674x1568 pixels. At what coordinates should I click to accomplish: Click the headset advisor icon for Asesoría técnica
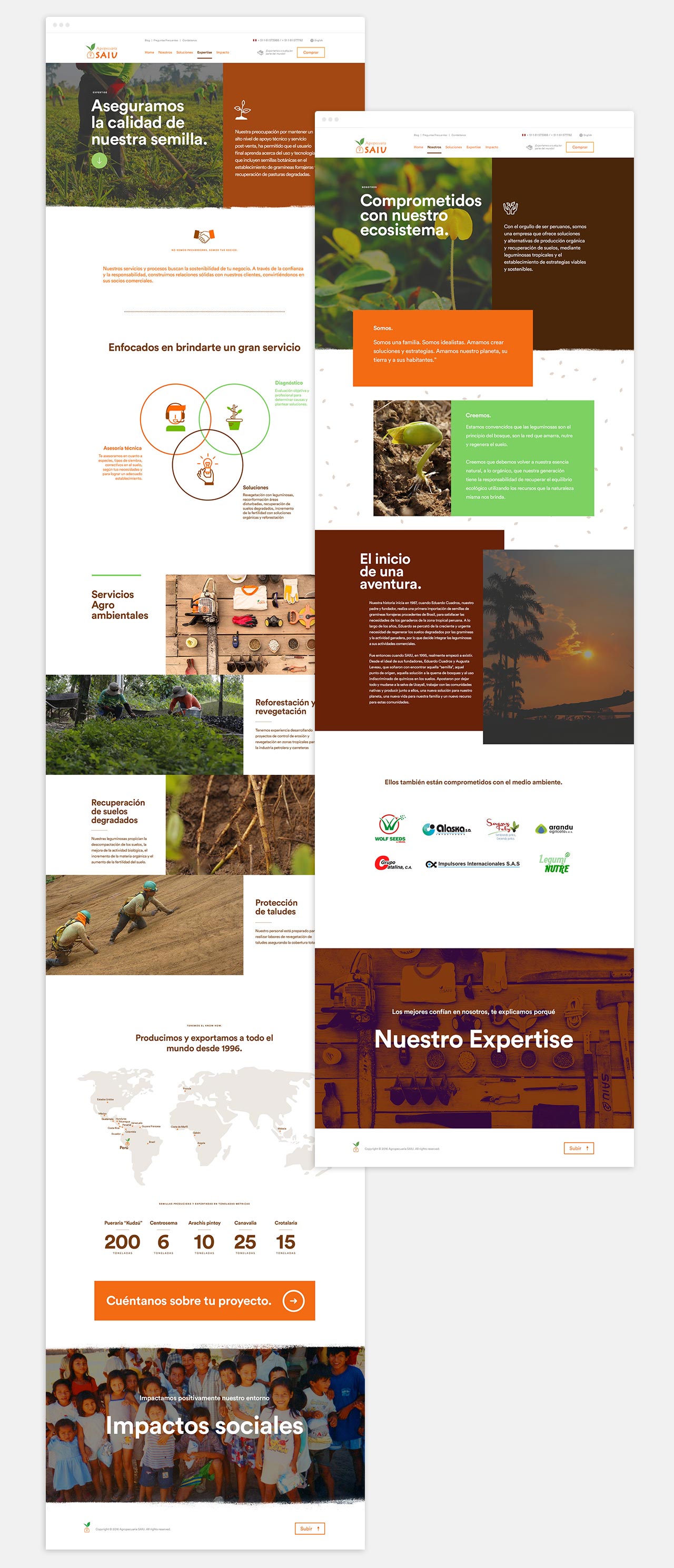click(x=175, y=417)
